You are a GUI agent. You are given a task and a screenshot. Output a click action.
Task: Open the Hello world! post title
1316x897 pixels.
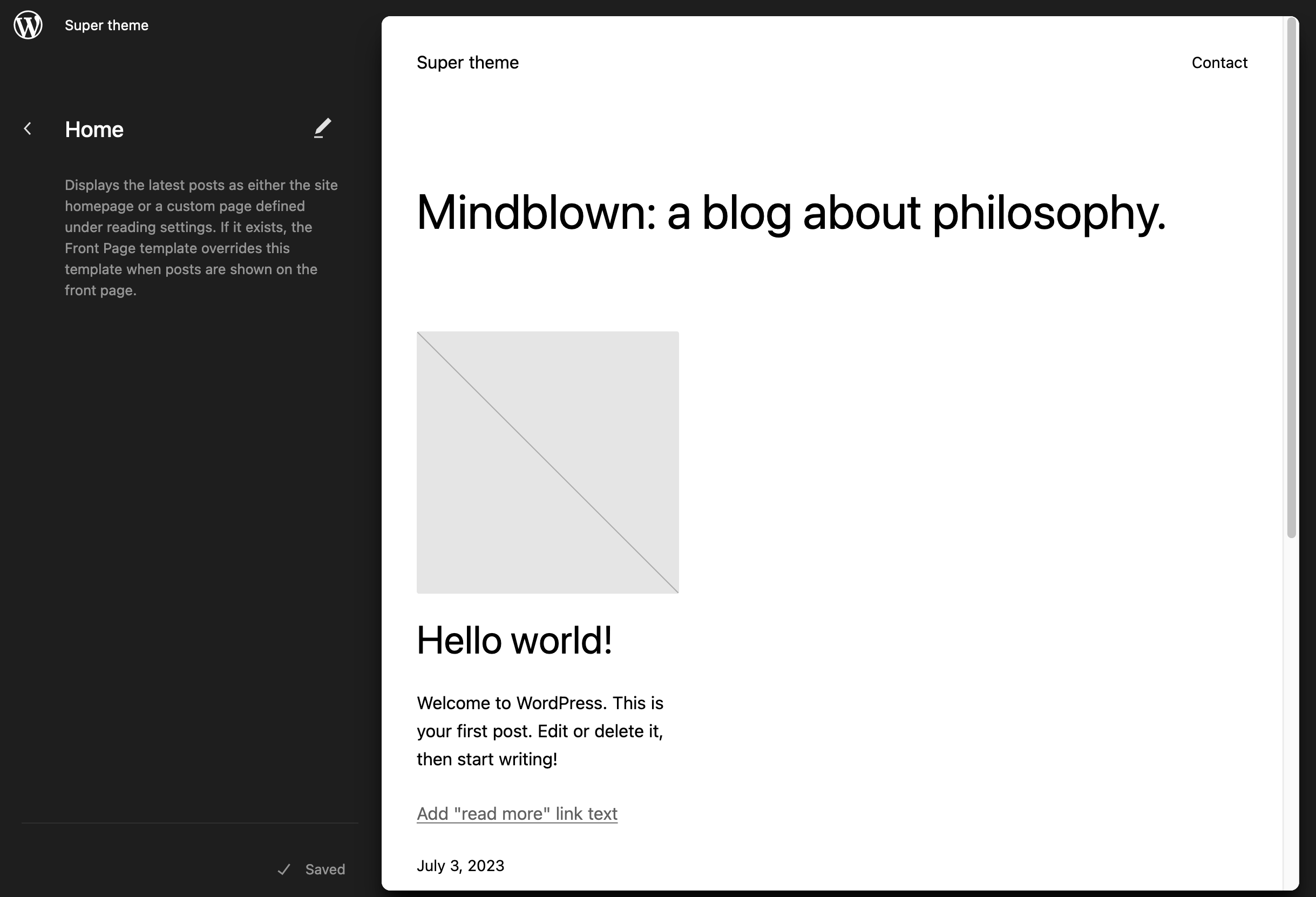(x=514, y=640)
